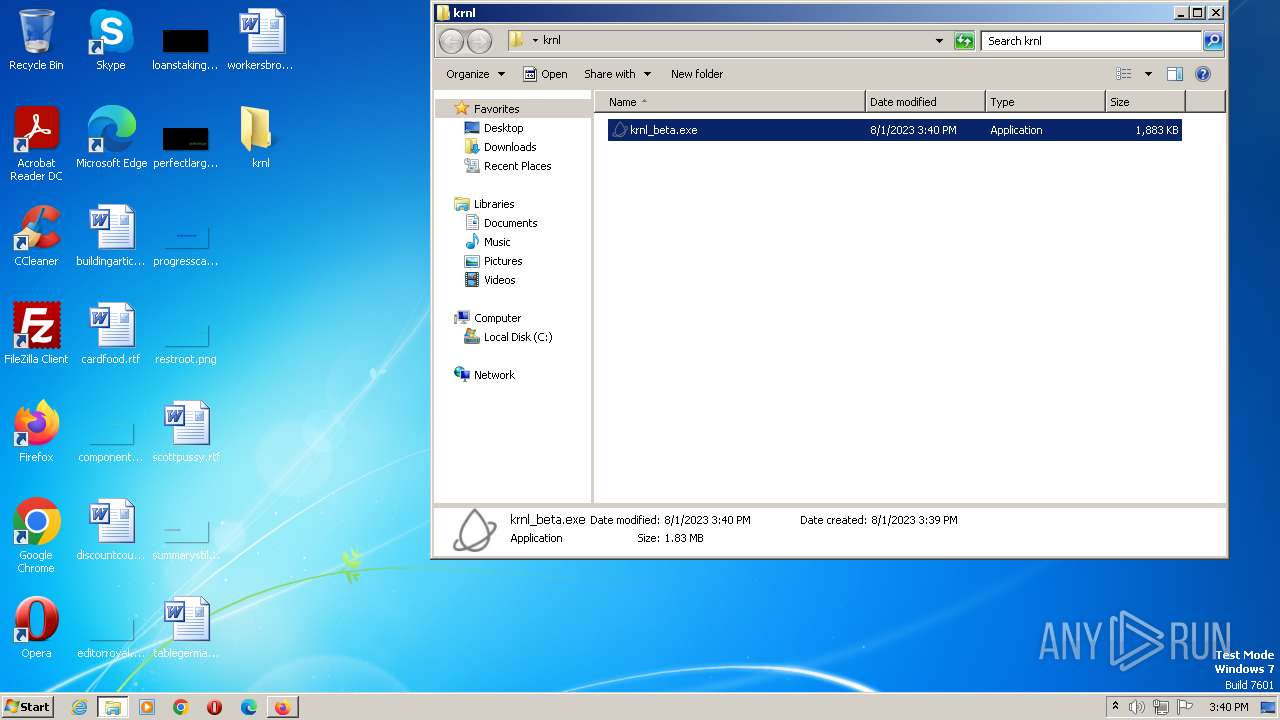
Task: Select the workersbro... desktop document
Action: (x=260, y=40)
